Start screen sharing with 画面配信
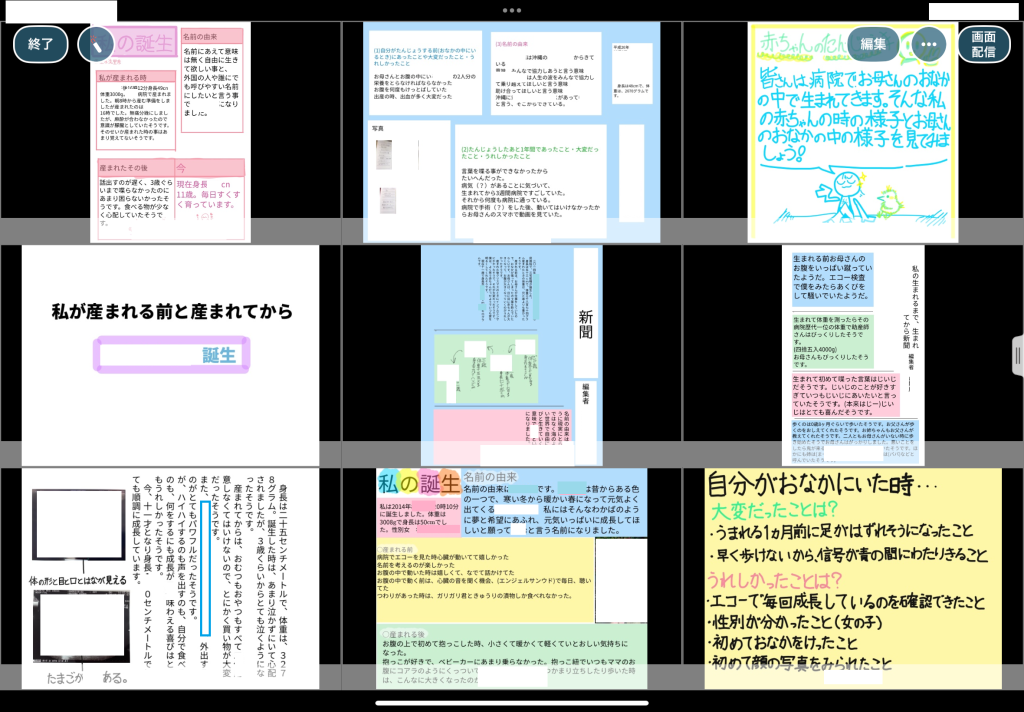The image size is (1024, 712). coord(983,44)
